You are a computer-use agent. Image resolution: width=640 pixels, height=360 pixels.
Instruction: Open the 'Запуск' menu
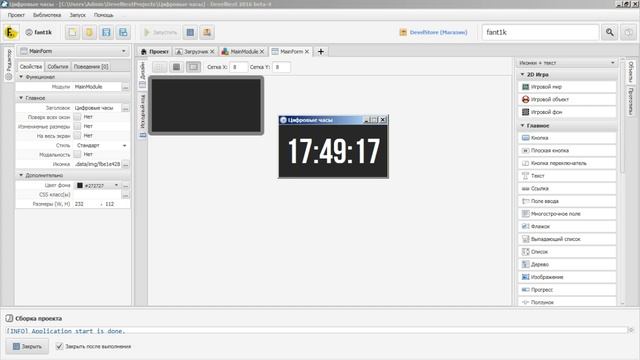click(78, 15)
